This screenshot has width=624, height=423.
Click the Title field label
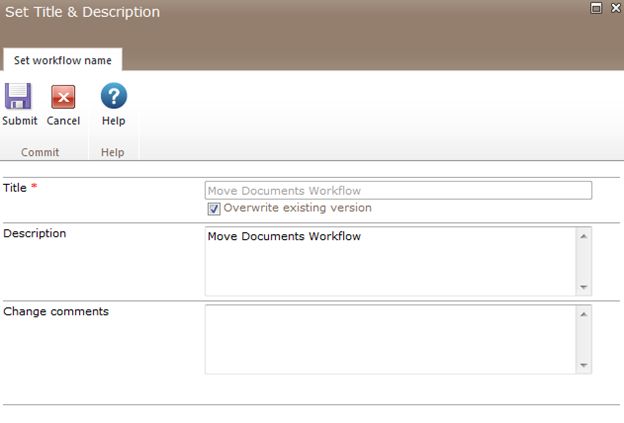click(15, 187)
